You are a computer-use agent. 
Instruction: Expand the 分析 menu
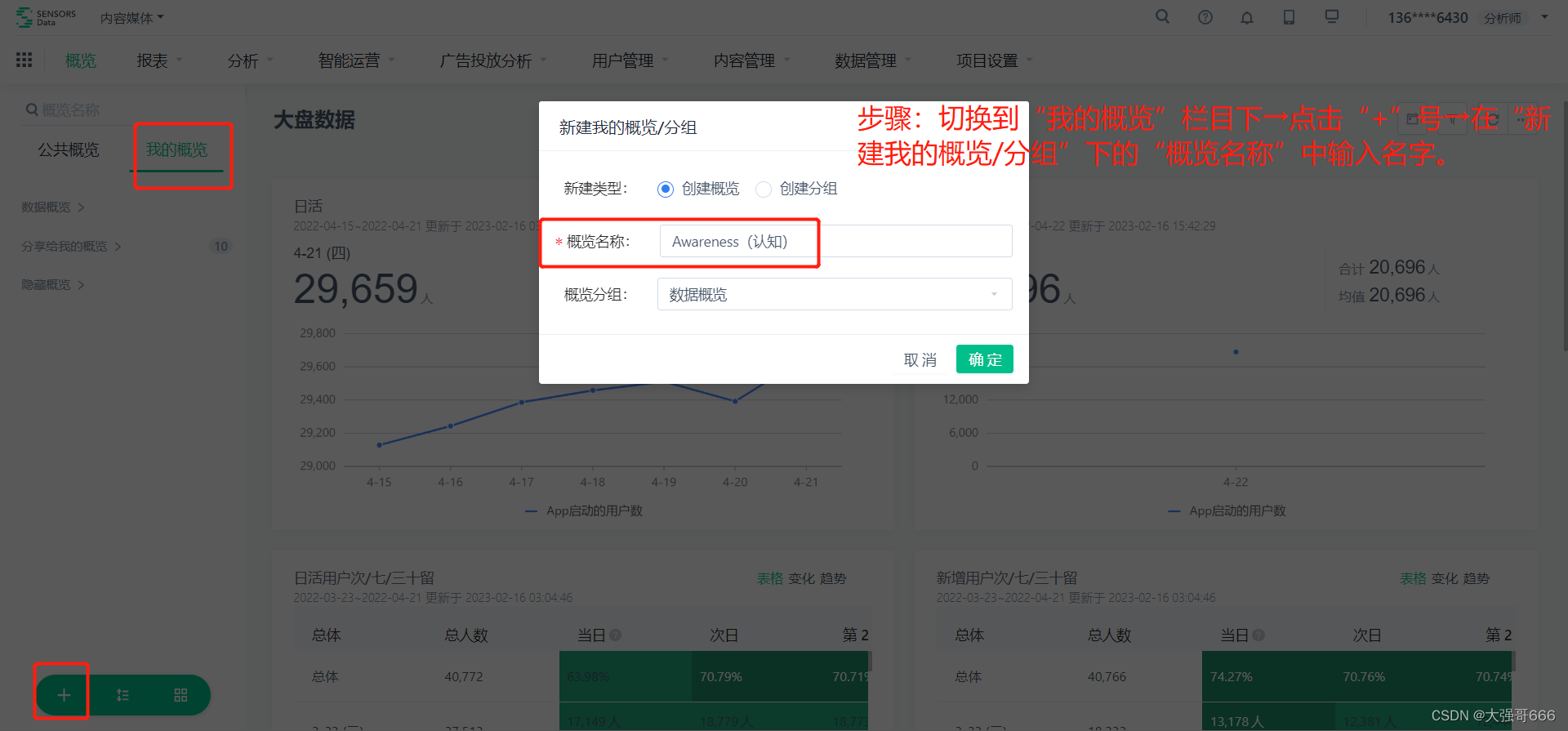[x=250, y=60]
